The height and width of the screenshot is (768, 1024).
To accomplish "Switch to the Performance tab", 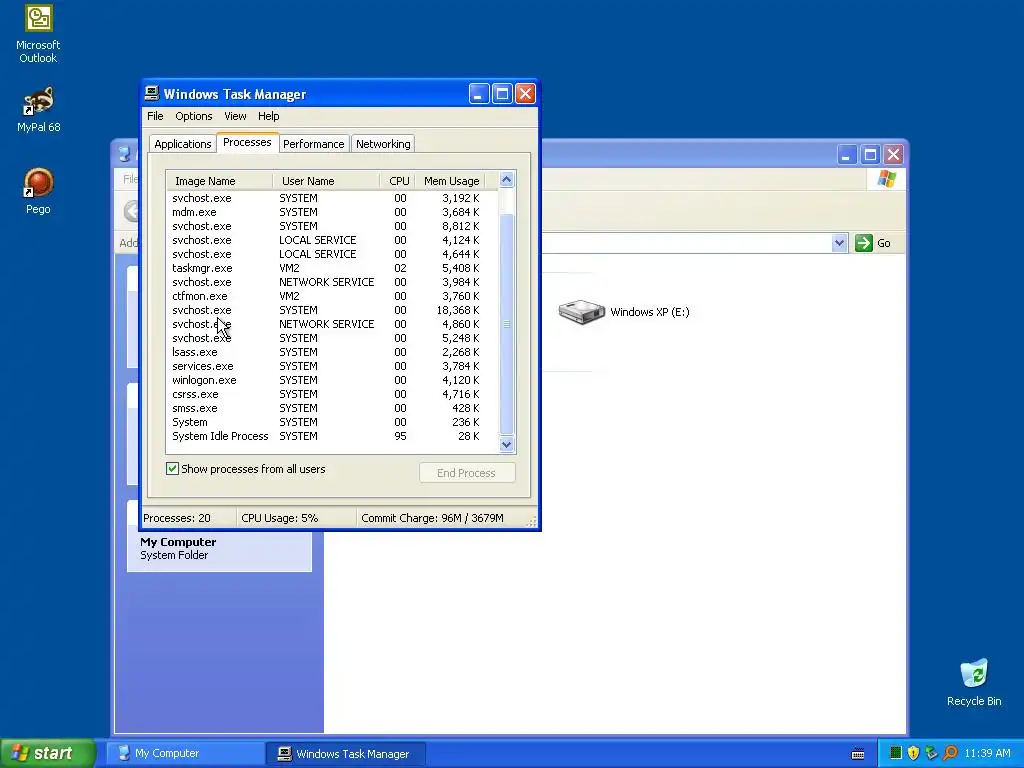I will click(313, 144).
